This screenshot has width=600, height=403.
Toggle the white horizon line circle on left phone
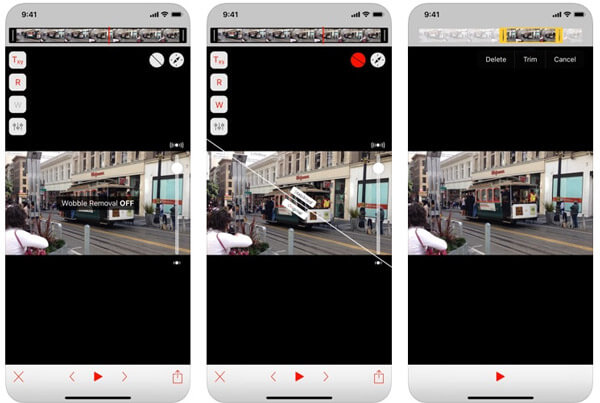point(156,60)
